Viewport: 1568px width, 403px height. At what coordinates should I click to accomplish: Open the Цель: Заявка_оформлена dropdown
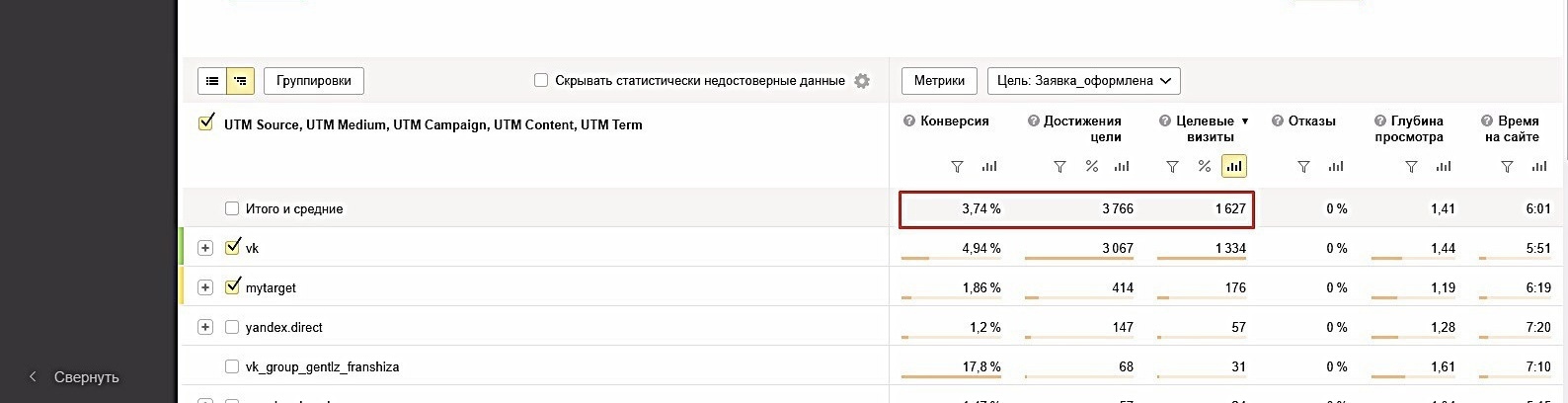coord(1084,81)
